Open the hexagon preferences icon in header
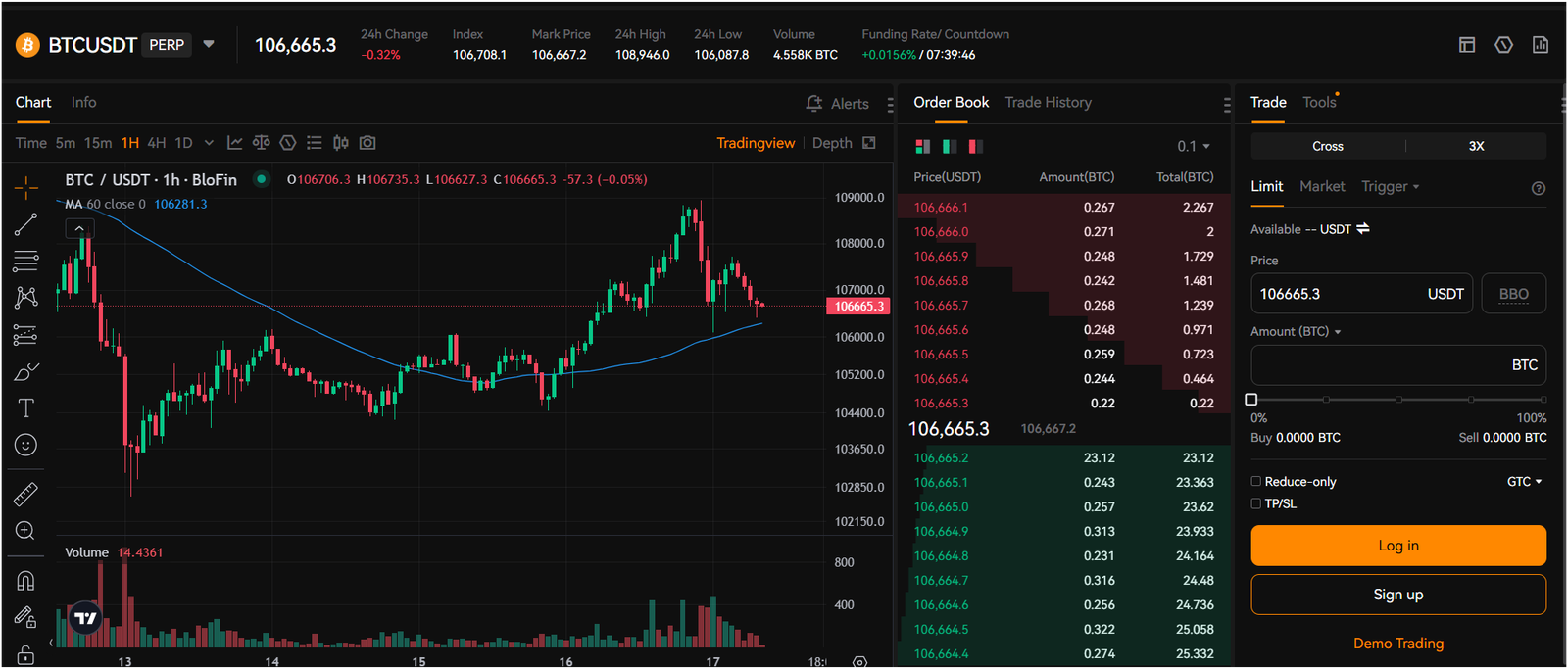 tap(1504, 45)
